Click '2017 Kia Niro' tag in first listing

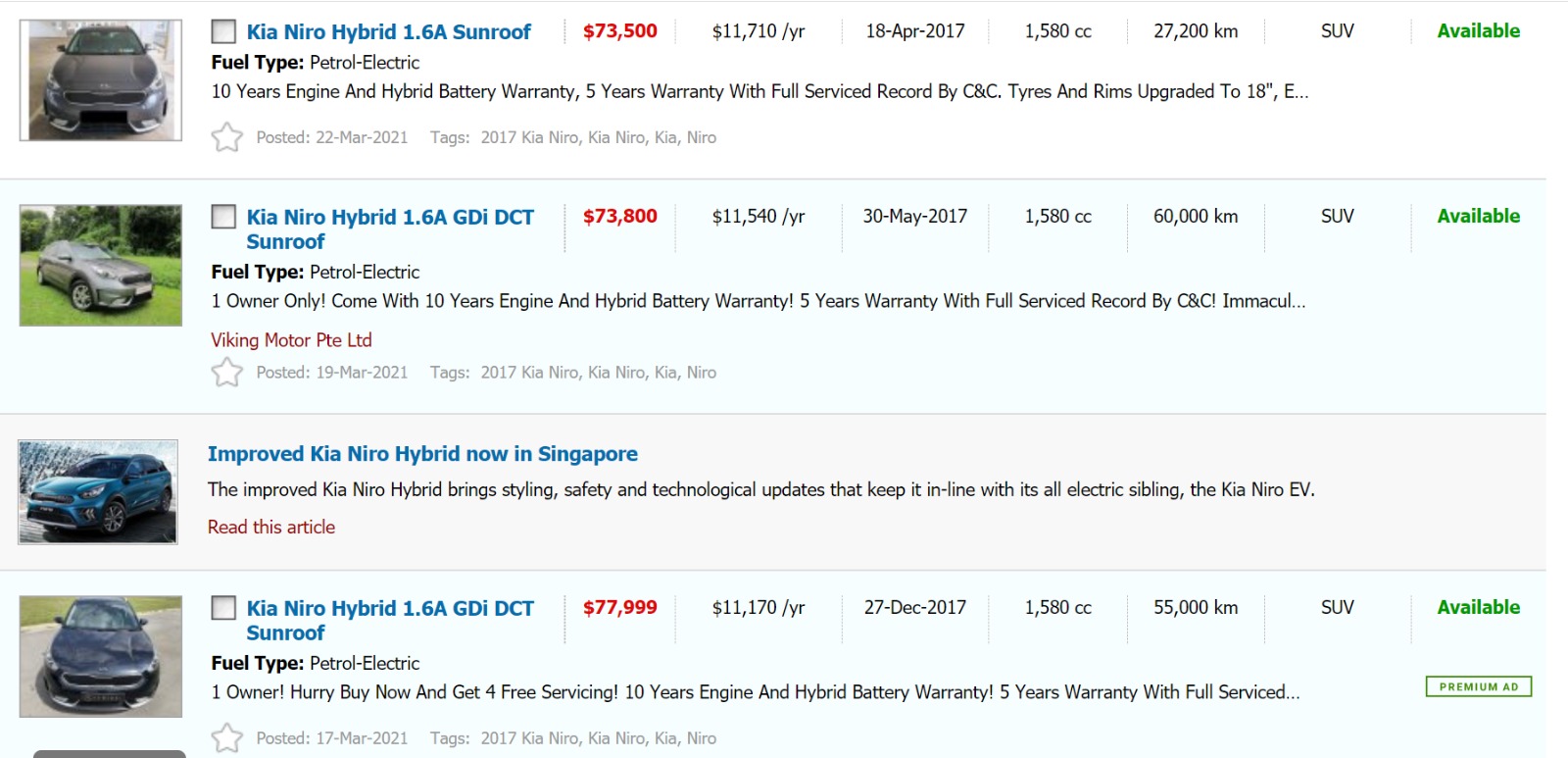529,137
